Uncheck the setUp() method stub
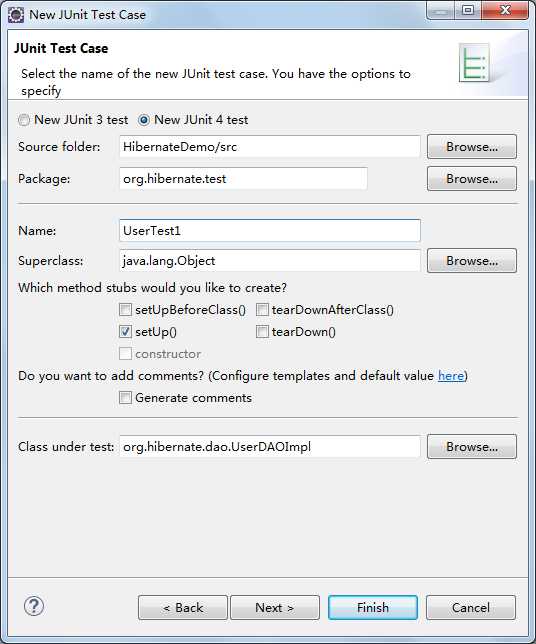This screenshot has width=536, height=644. [125, 331]
